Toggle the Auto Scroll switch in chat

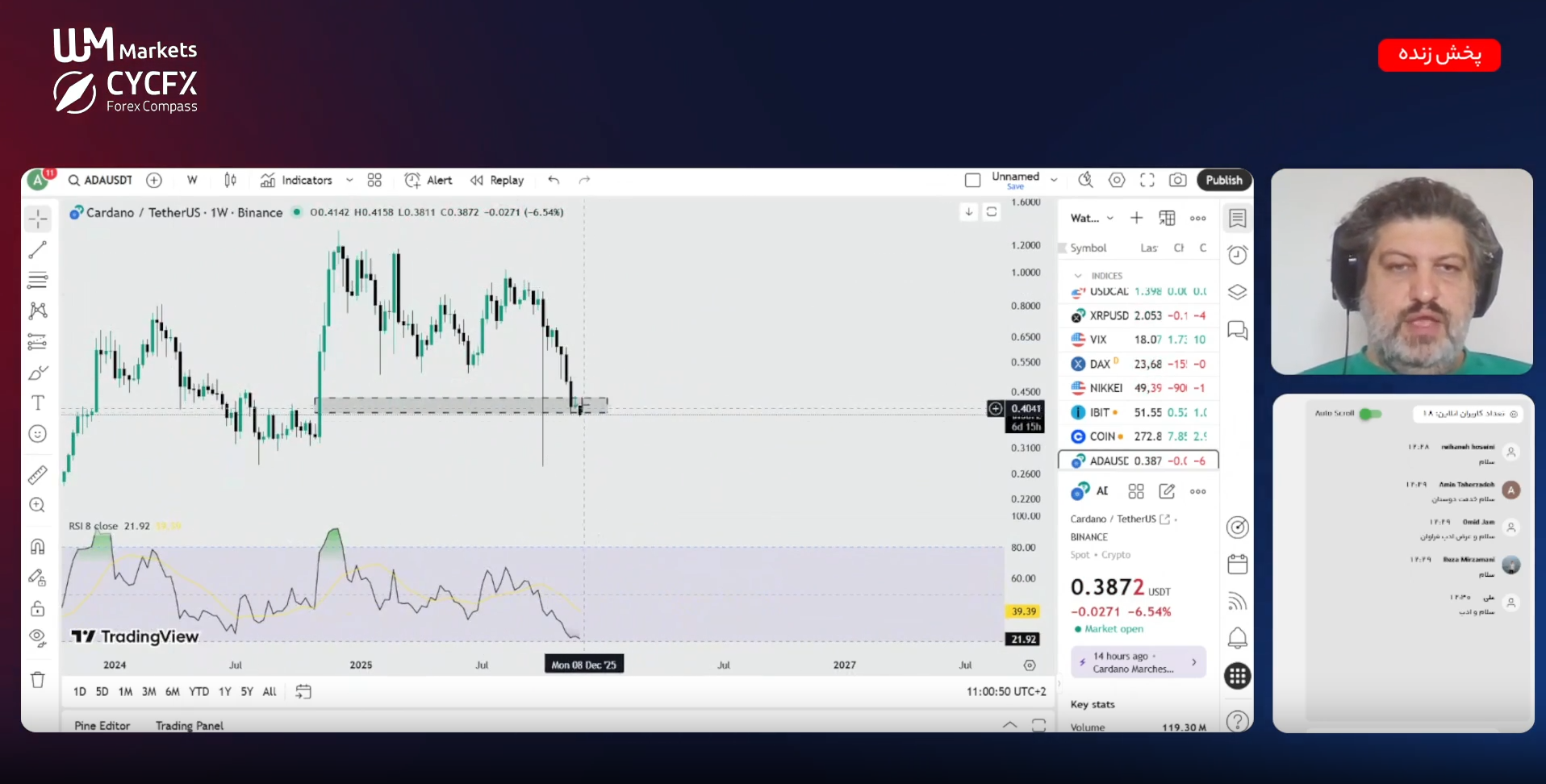1370,414
